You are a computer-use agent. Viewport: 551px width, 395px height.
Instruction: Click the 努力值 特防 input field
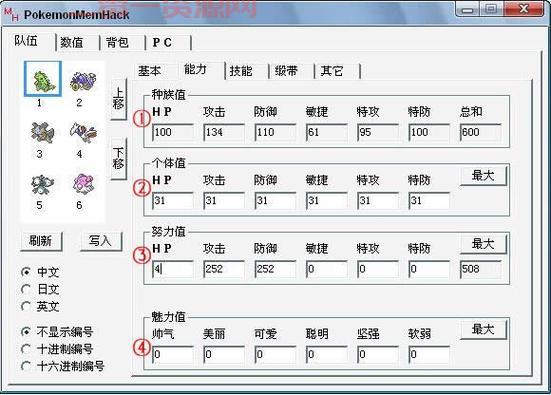pyautogui.click(x=429, y=269)
